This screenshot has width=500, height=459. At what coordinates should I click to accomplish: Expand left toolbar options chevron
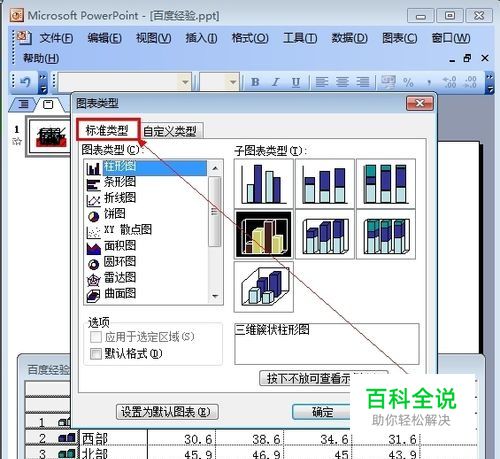pos(43,82)
